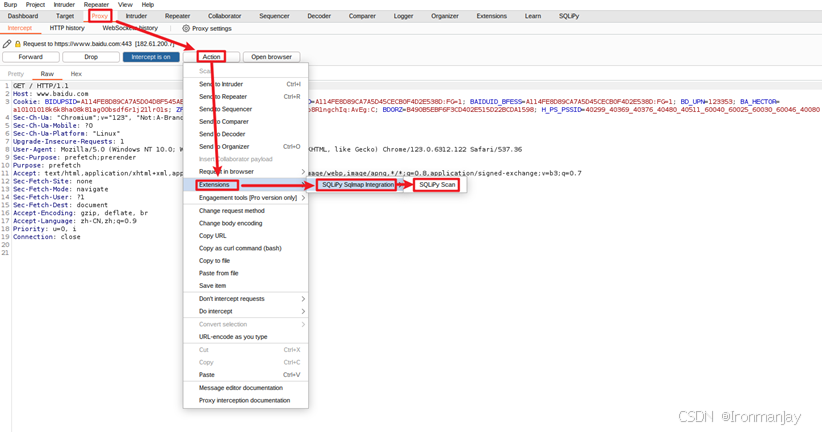Choose Paste in context menu

point(245,375)
